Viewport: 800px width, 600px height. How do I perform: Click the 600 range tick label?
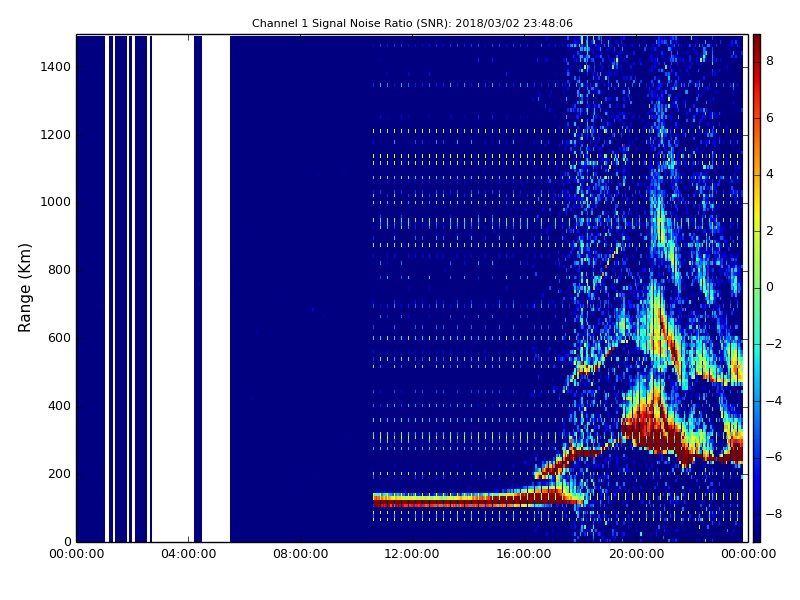pyautogui.click(x=59, y=338)
